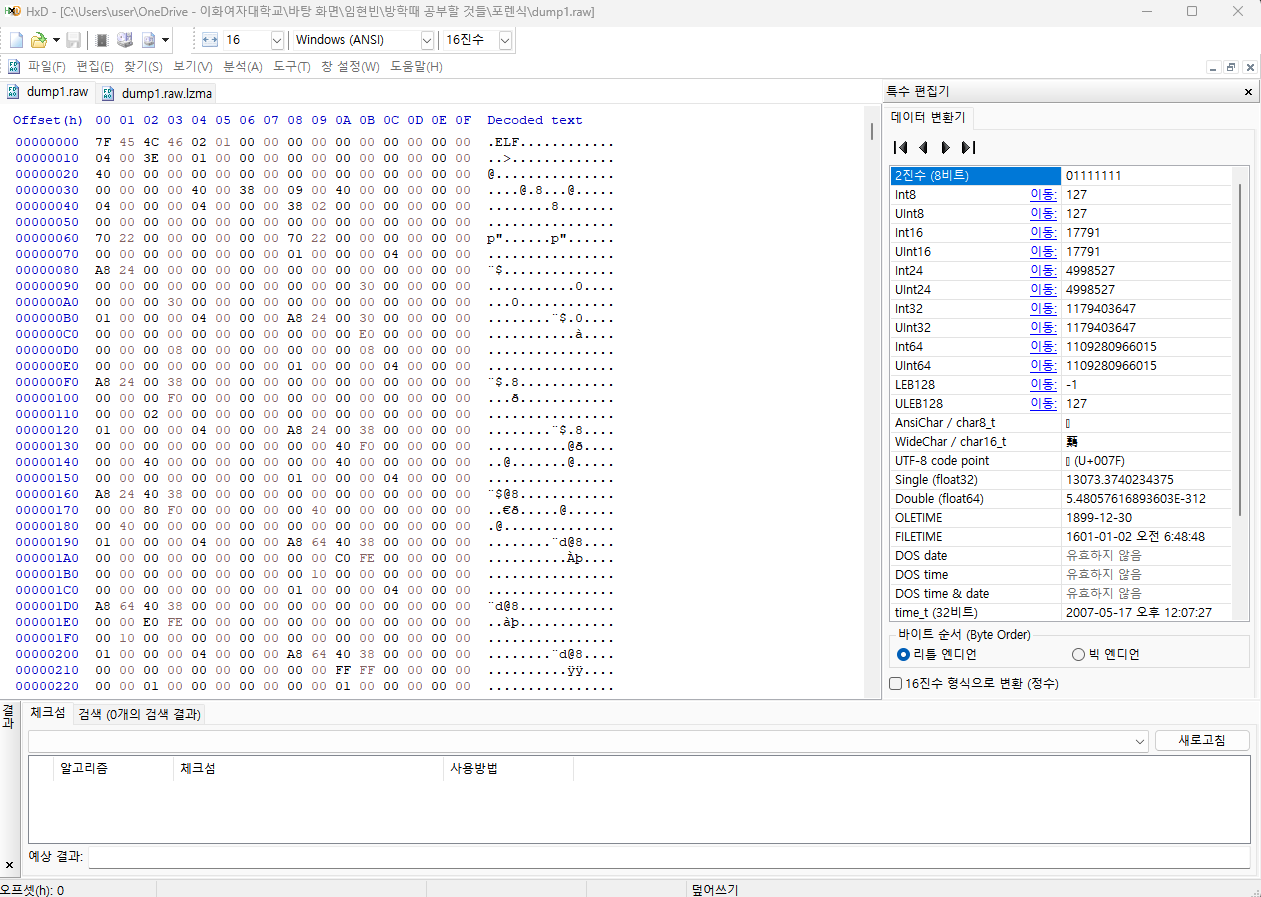1261x897 pixels.
Task: Open the 편집(E) menu
Action: [94, 67]
